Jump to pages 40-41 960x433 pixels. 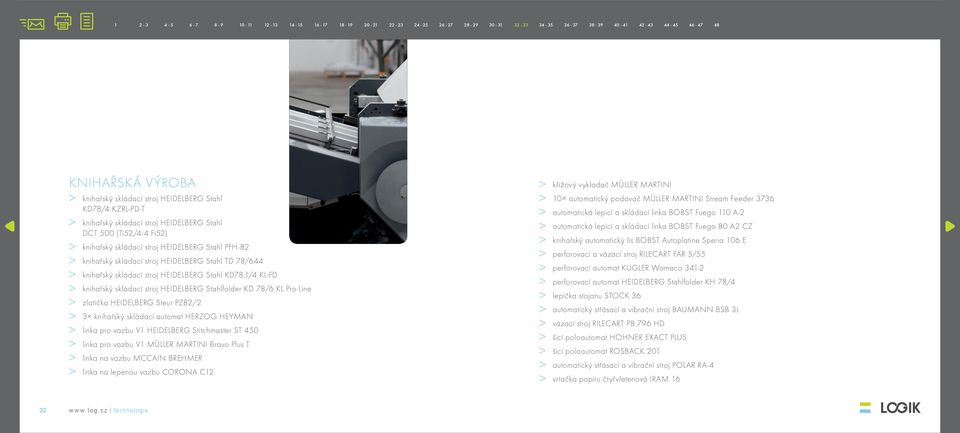click(621, 25)
